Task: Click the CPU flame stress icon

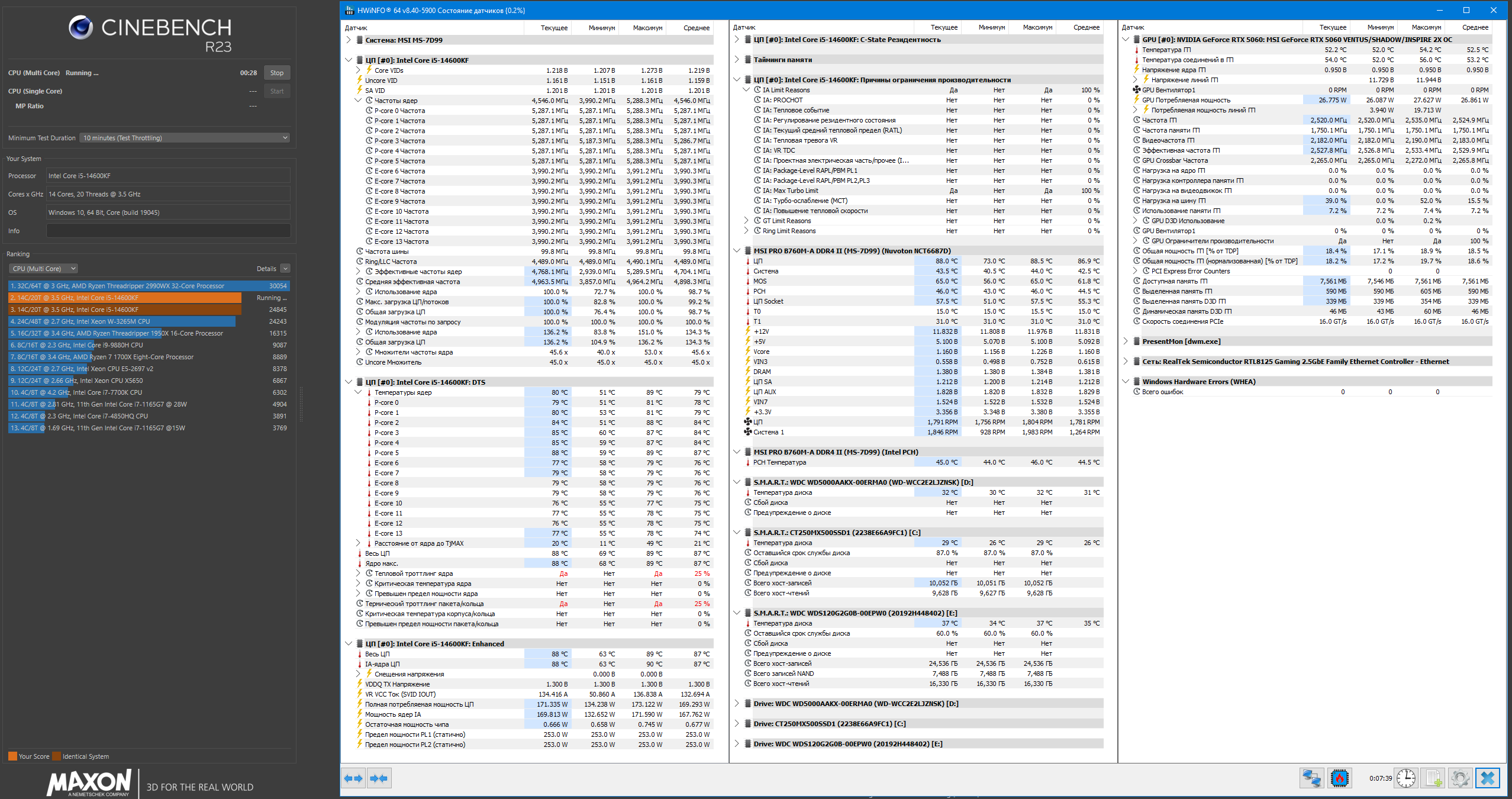Action: pos(1339,778)
